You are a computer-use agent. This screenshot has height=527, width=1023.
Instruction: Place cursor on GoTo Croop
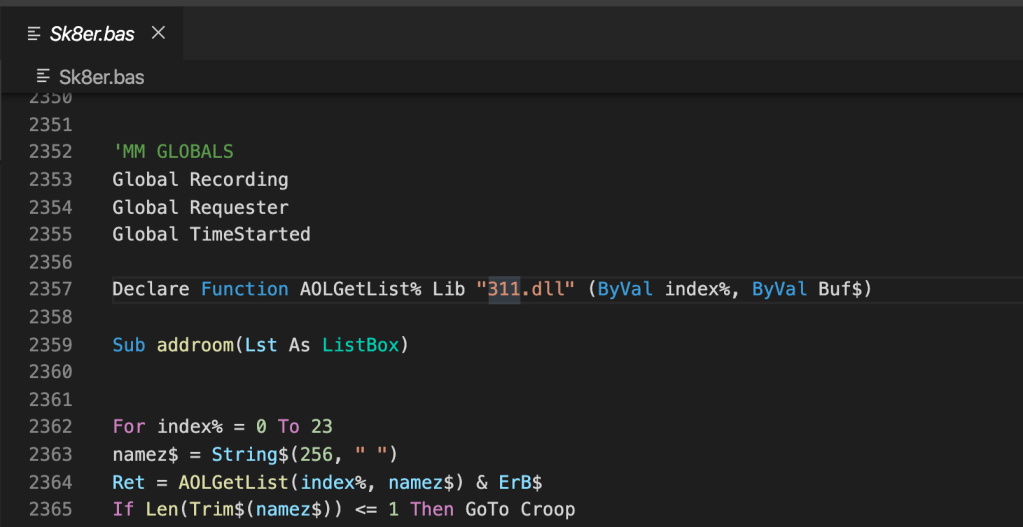click(520, 509)
